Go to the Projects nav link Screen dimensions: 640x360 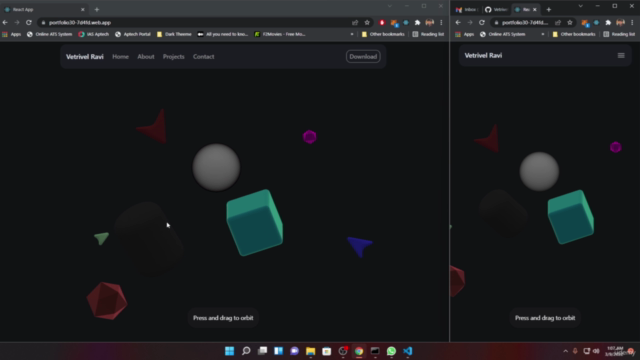173,57
